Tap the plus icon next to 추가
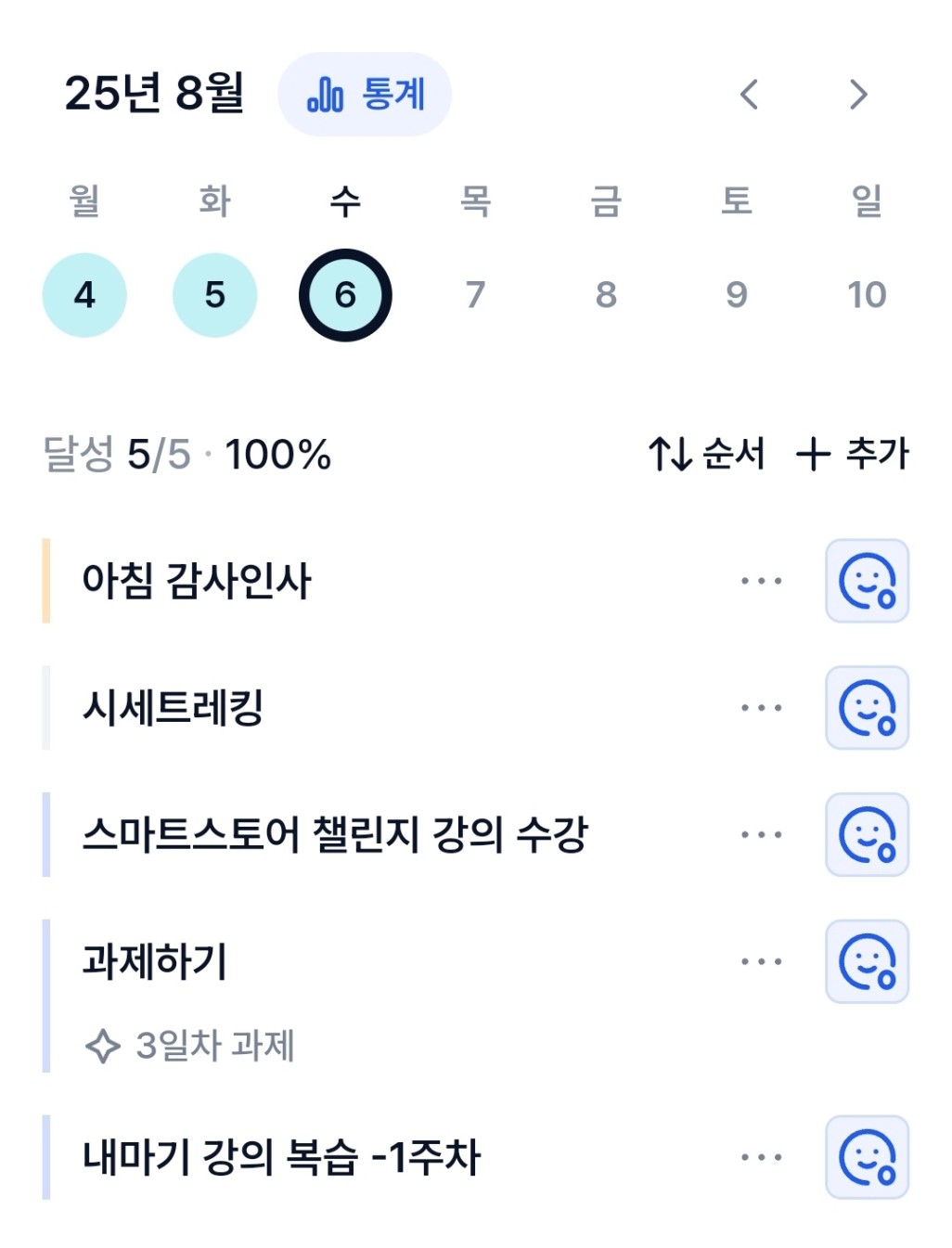952x1248 pixels. (813, 454)
